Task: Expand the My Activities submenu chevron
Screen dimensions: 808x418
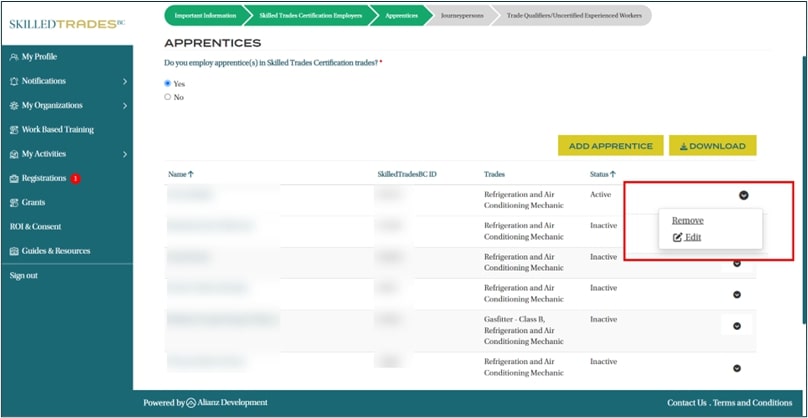Action: [x=124, y=154]
